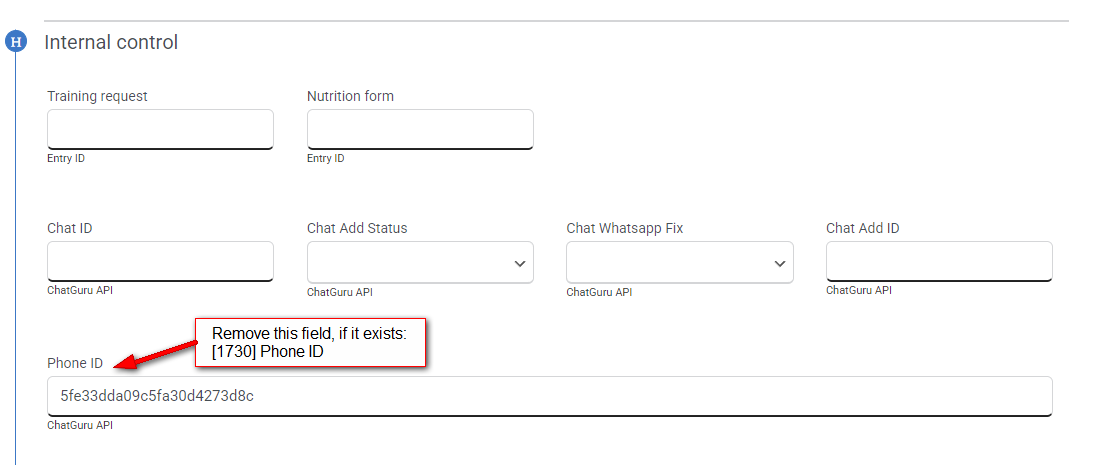Focus the Chat ID text box

[x=160, y=261]
